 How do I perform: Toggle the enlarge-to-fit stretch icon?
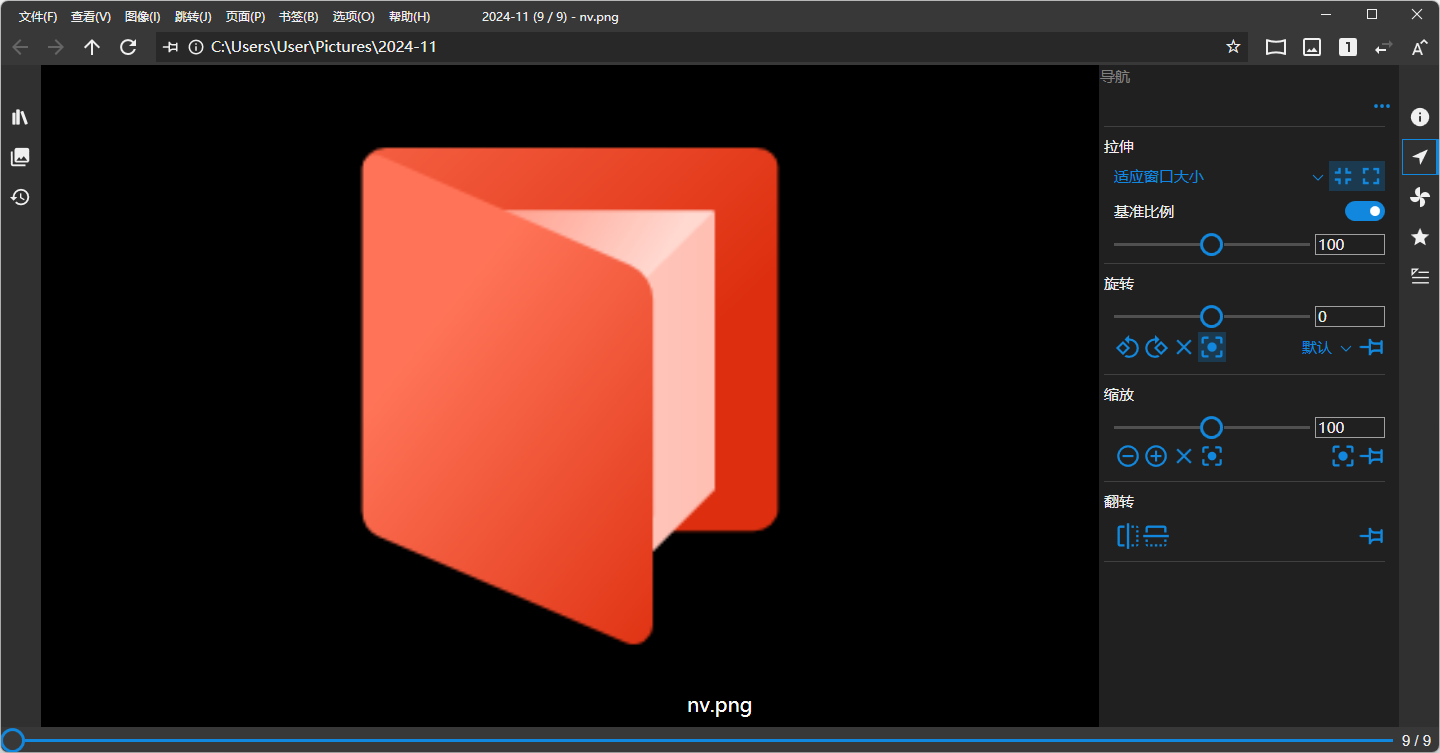pos(1371,176)
